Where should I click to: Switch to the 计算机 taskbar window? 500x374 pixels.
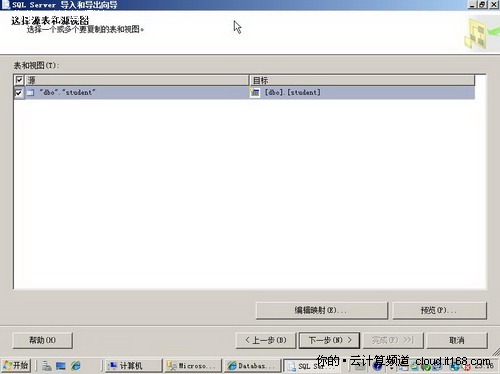(133, 366)
